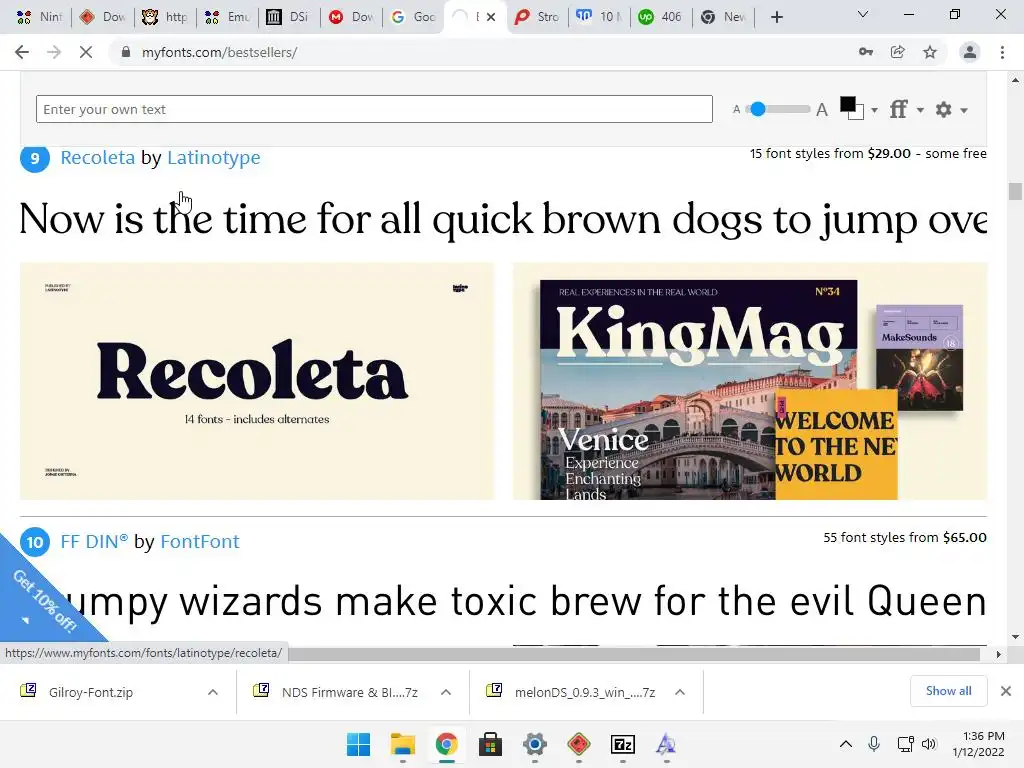Expand the color swatch dropdown arrow
Screen dimensions: 1024x768
pos(874,110)
